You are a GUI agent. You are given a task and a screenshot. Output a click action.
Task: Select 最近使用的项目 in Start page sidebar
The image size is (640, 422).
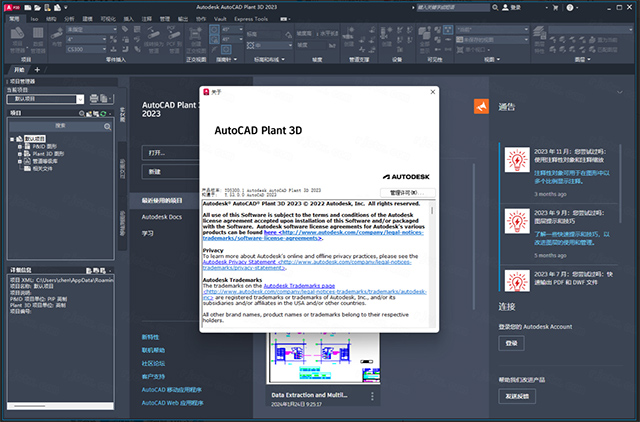click(x=162, y=201)
